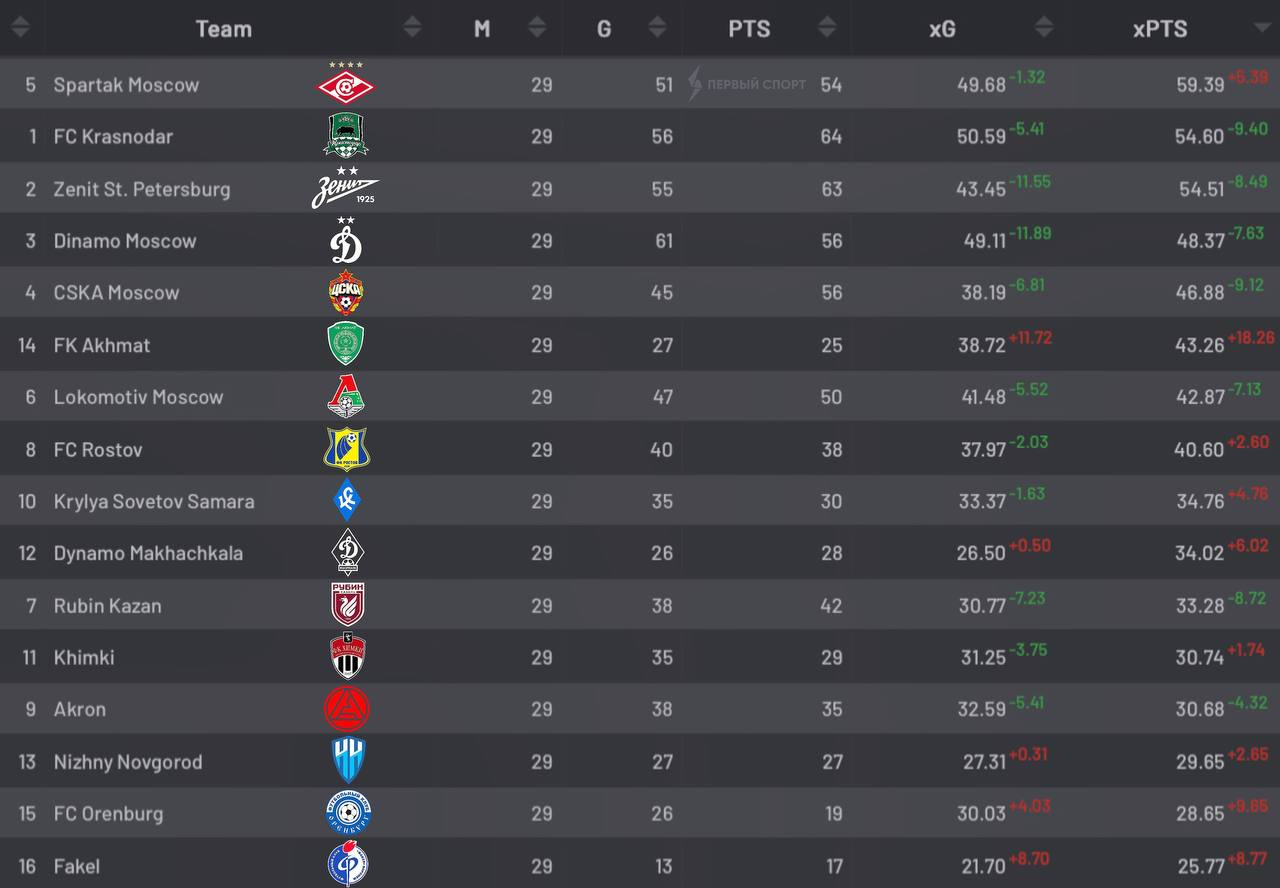
Task: Open the FK Akhmat team link
Action: coord(102,345)
